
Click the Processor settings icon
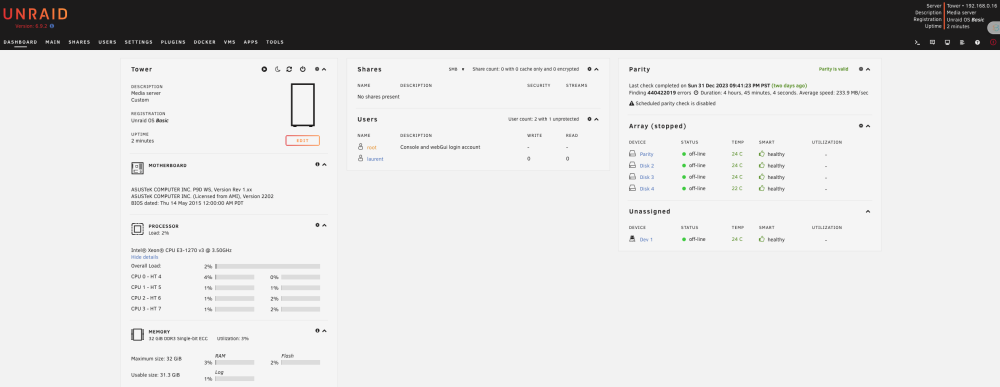317,225
